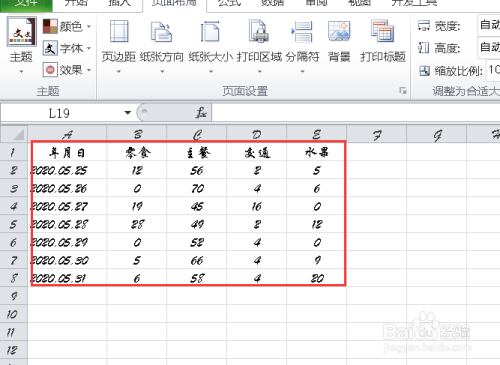
Task: Open the File (文件) tab
Action: [x=26, y=5]
